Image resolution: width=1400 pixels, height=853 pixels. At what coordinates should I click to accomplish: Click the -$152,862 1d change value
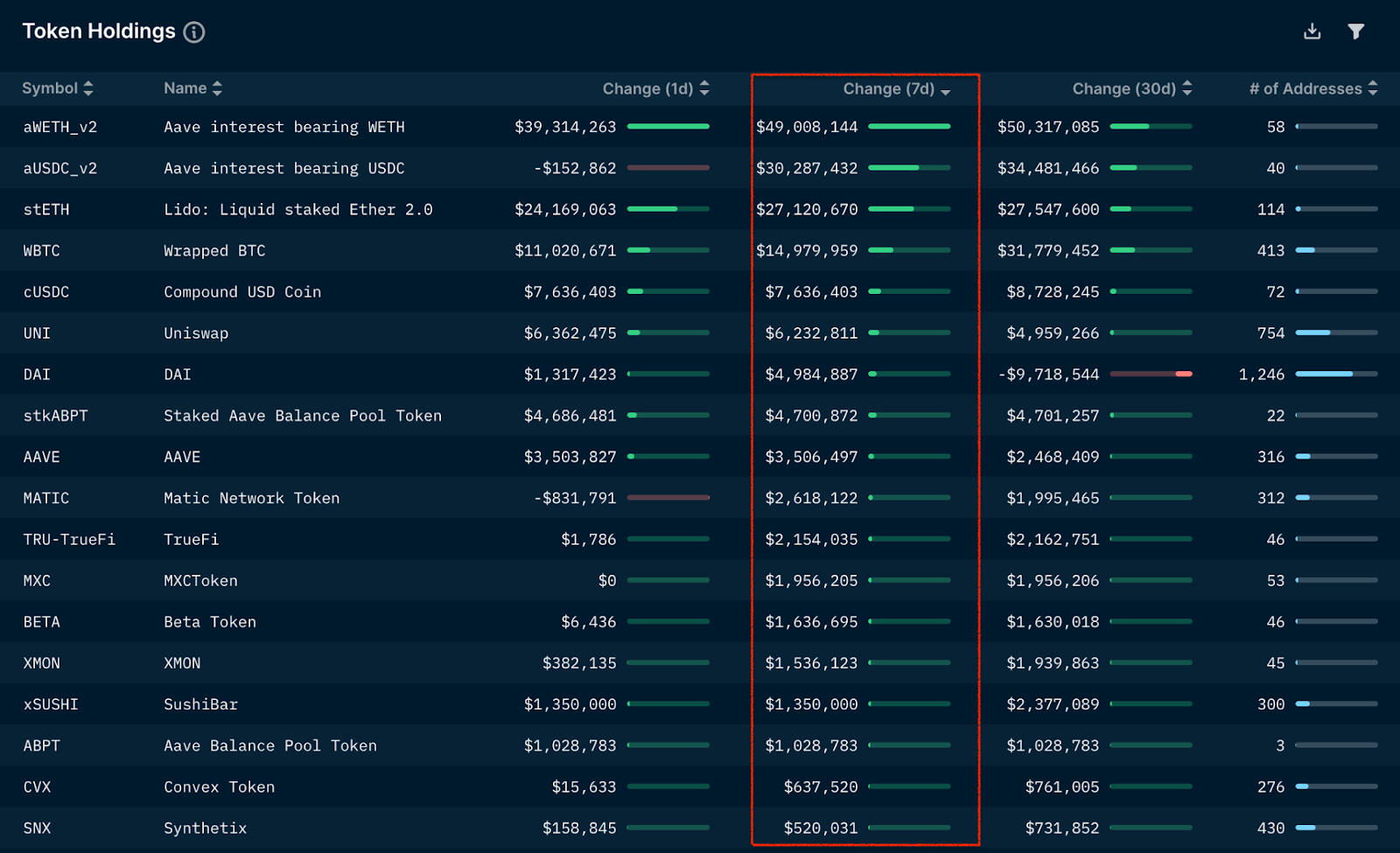pyautogui.click(x=575, y=168)
